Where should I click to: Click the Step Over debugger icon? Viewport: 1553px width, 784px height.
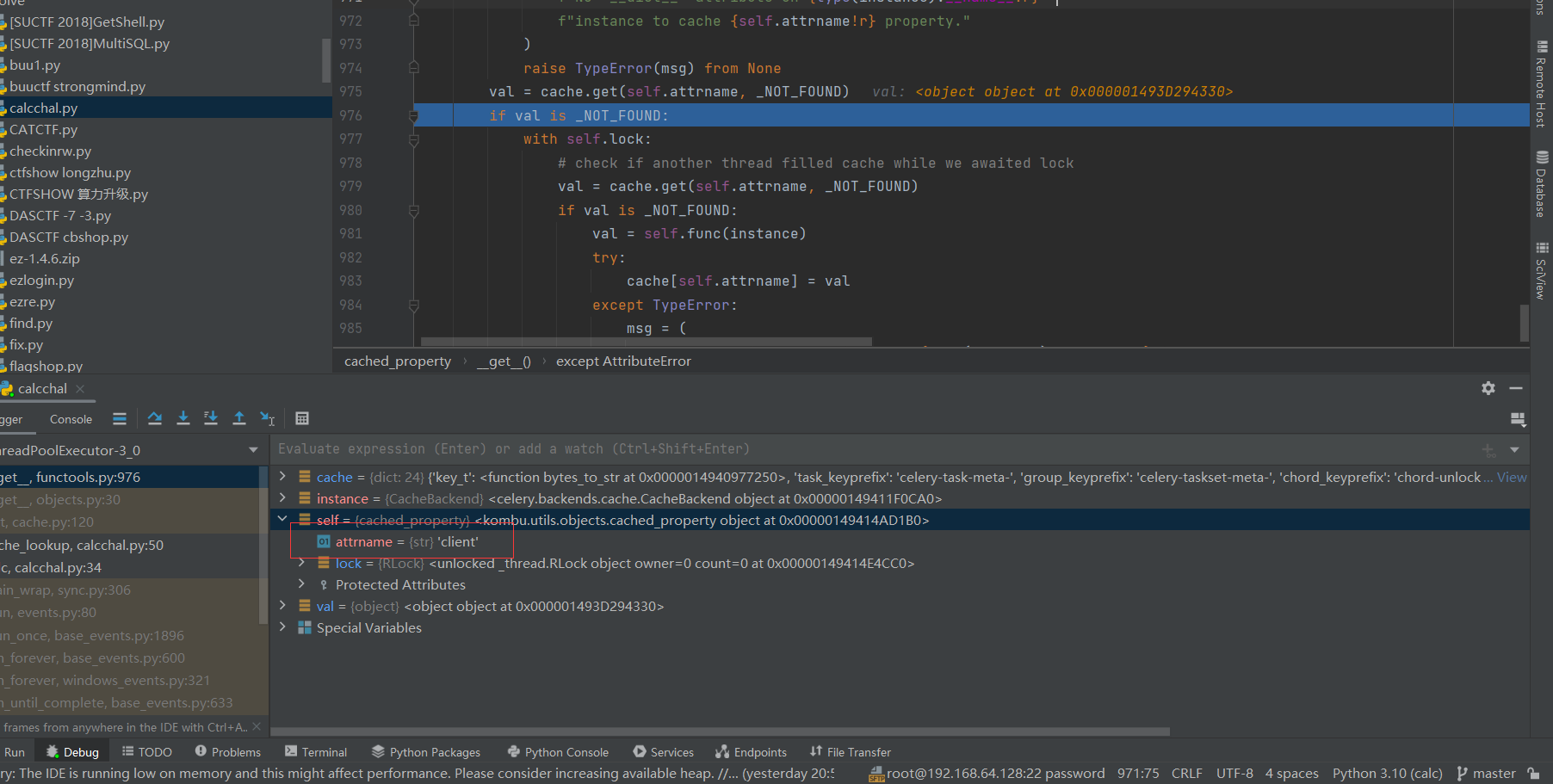pyautogui.click(x=155, y=418)
